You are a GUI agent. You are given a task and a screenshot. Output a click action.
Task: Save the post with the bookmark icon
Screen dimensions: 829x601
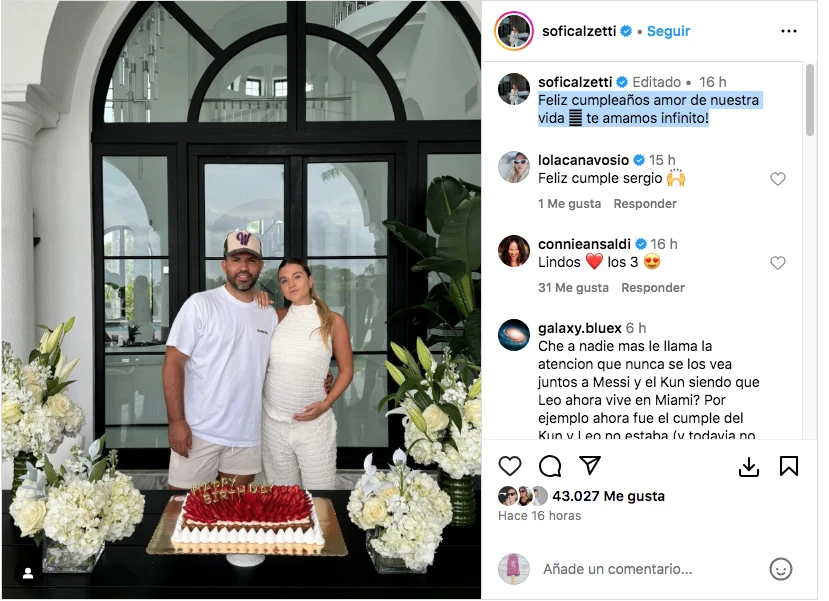click(789, 466)
